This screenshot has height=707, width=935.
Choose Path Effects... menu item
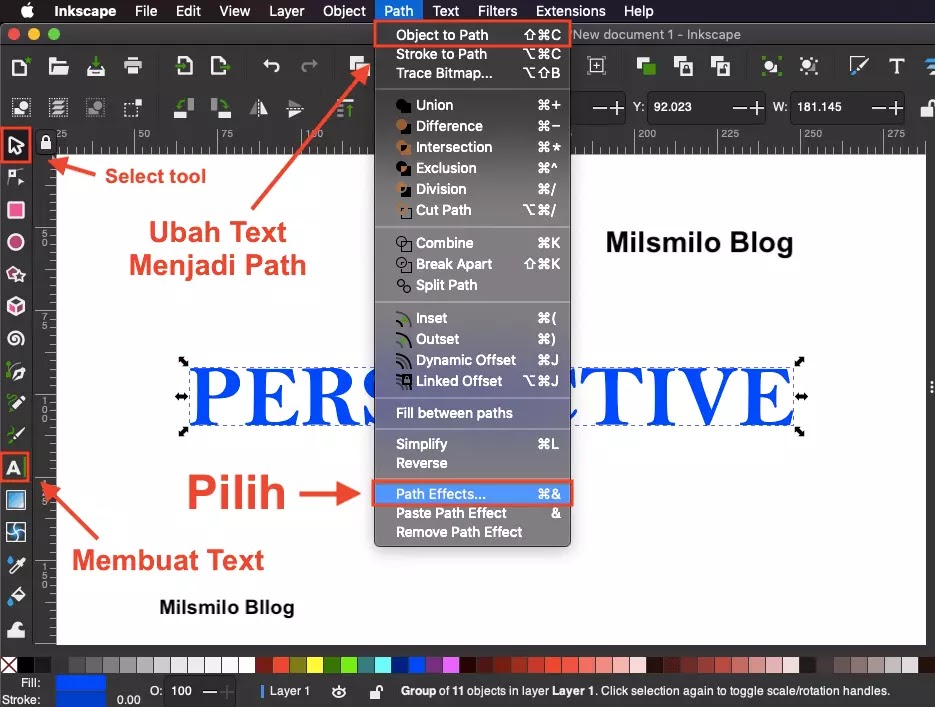(472, 494)
